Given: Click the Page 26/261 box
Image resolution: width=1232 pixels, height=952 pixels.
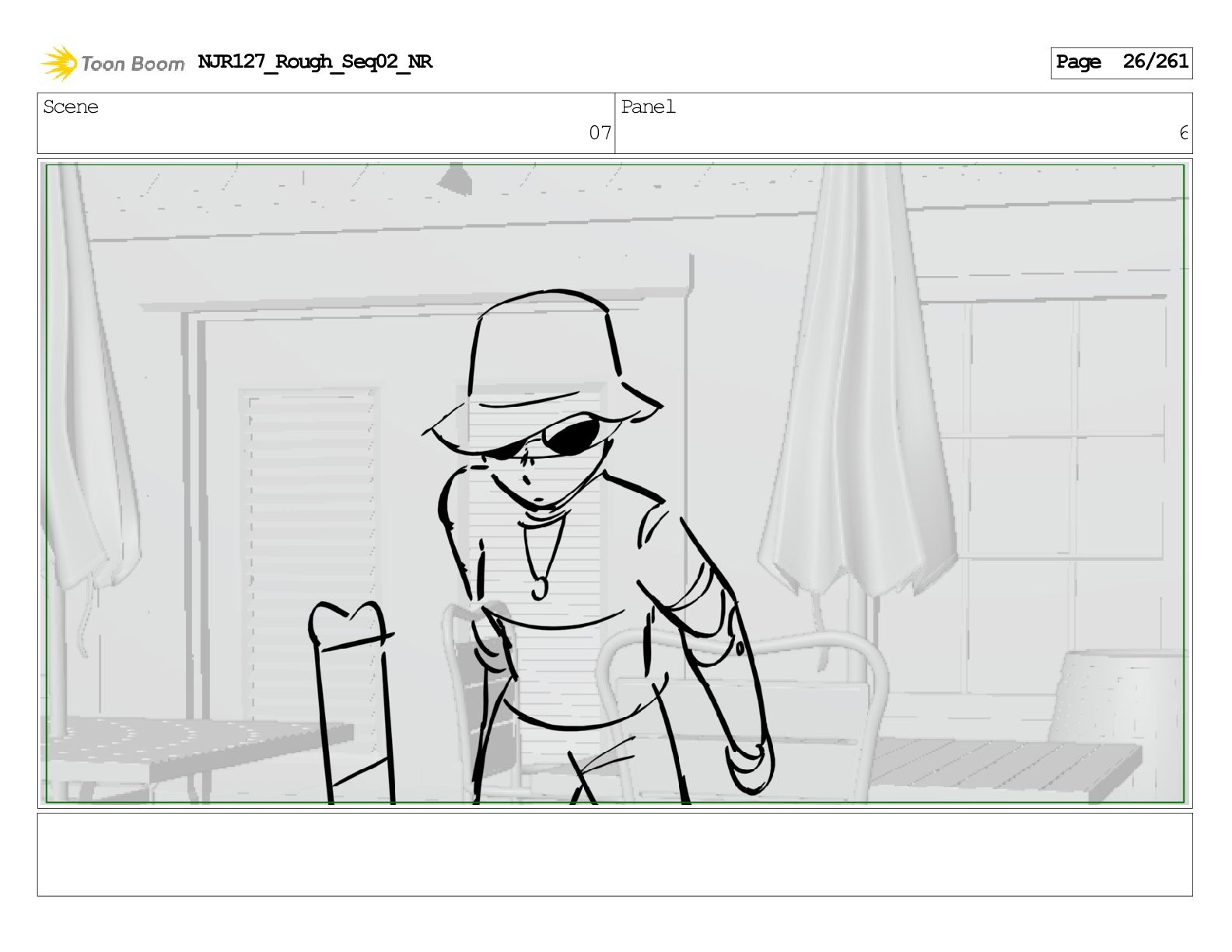Looking at the screenshot, I should tap(1121, 62).
